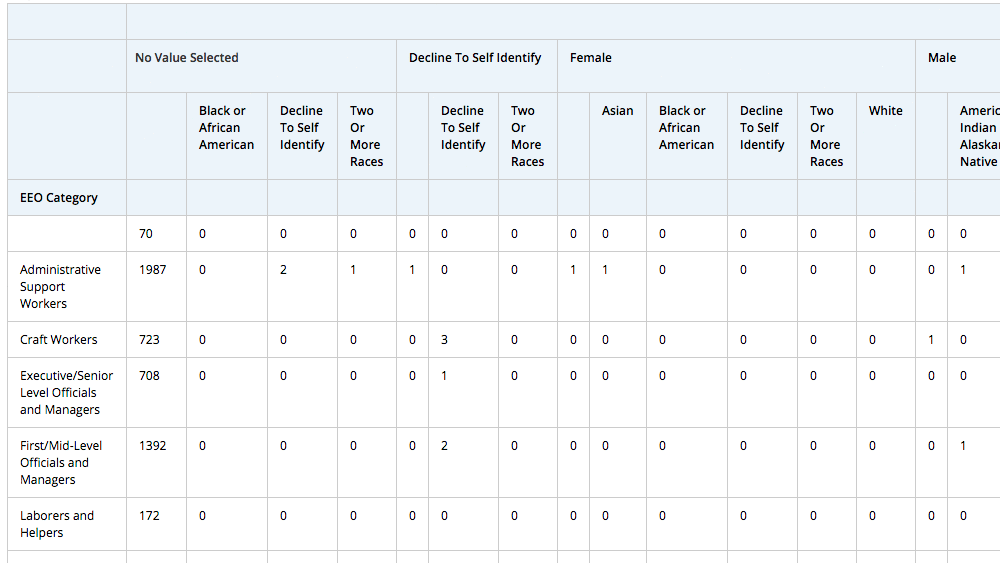
Task: Click "Black or African American" header under No Value Selected
Action: (226, 128)
